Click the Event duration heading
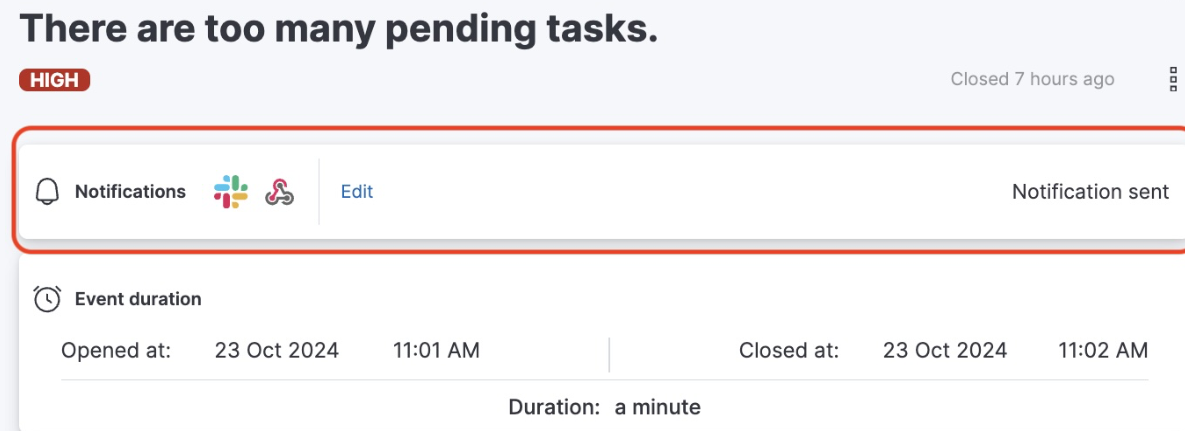This screenshot has height=431, width=1185. 138,298
